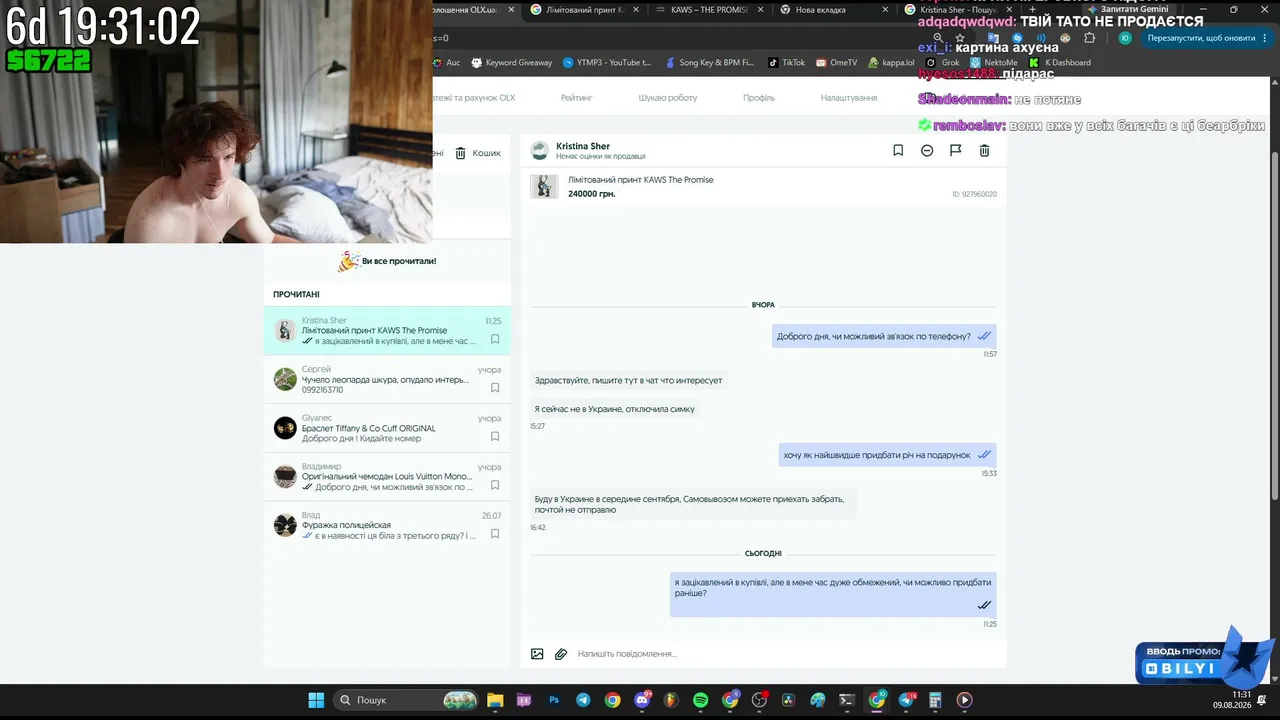Screen dimensions: 1280x720
Task: Open the kappa.lol bookmark
Action: (x=892, y=62)
